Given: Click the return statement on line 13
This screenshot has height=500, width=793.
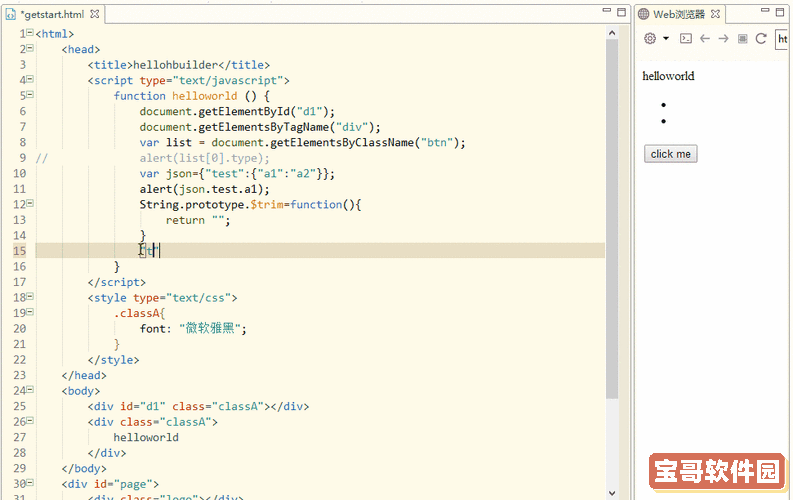Looking at the screenshot, I should 198,220.
